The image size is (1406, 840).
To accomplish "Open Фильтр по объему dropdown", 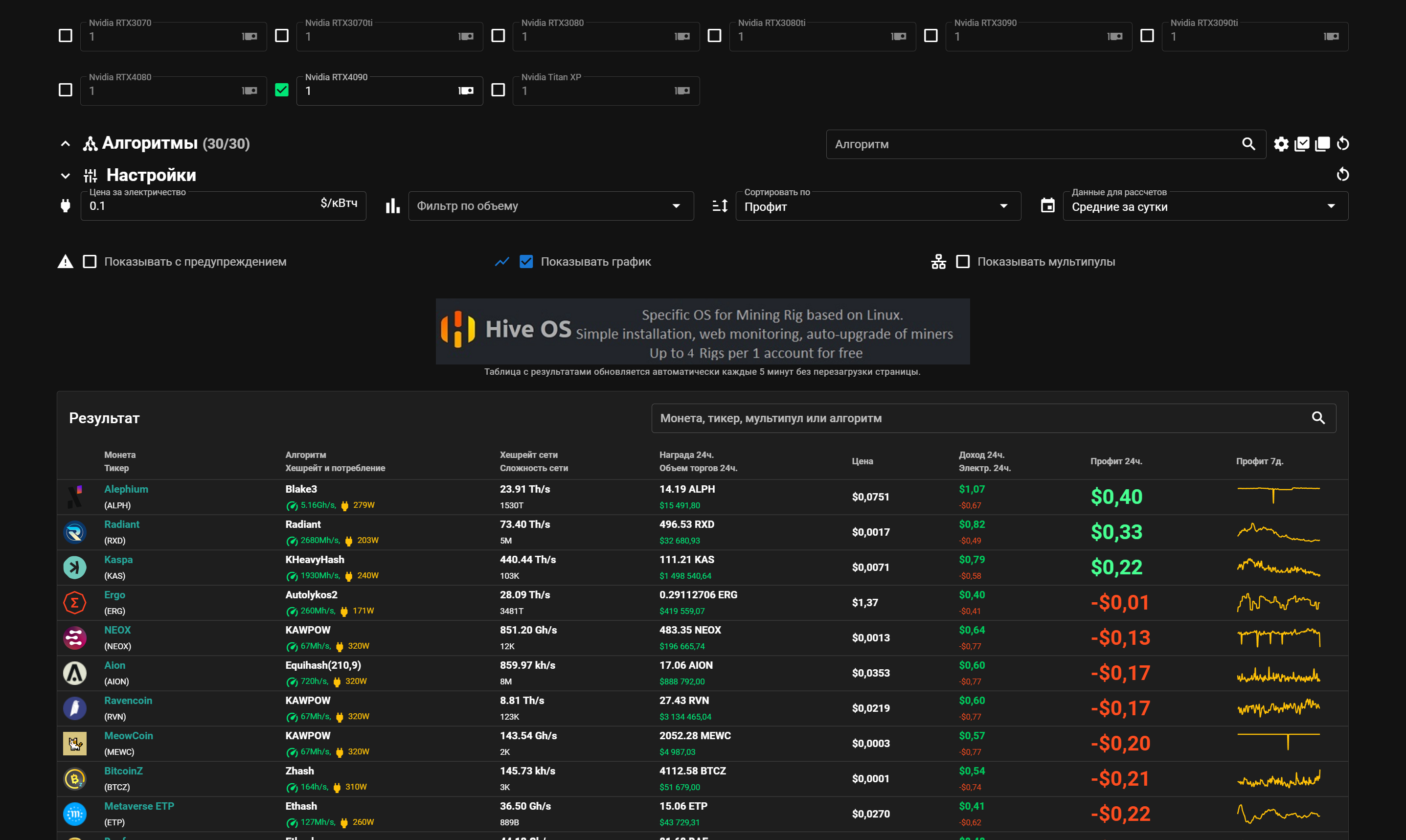I will pyautogui.click(x=551, y=206).
